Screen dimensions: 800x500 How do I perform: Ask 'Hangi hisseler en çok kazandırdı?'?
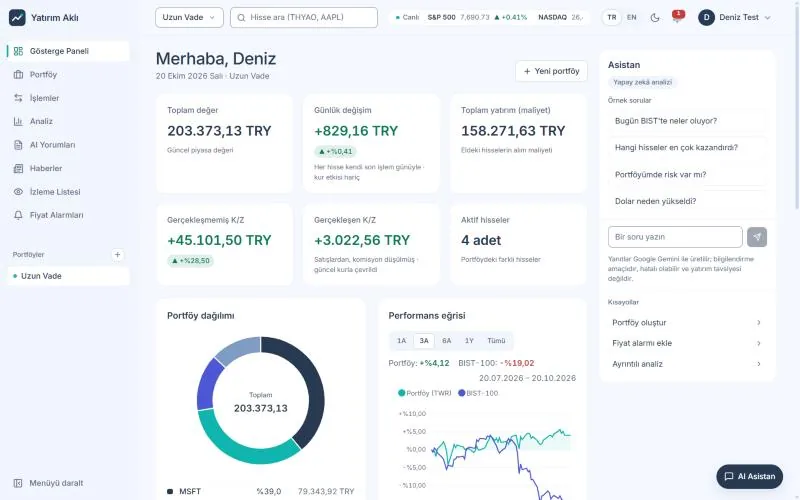pyautogui.click(x=687, y=147)
